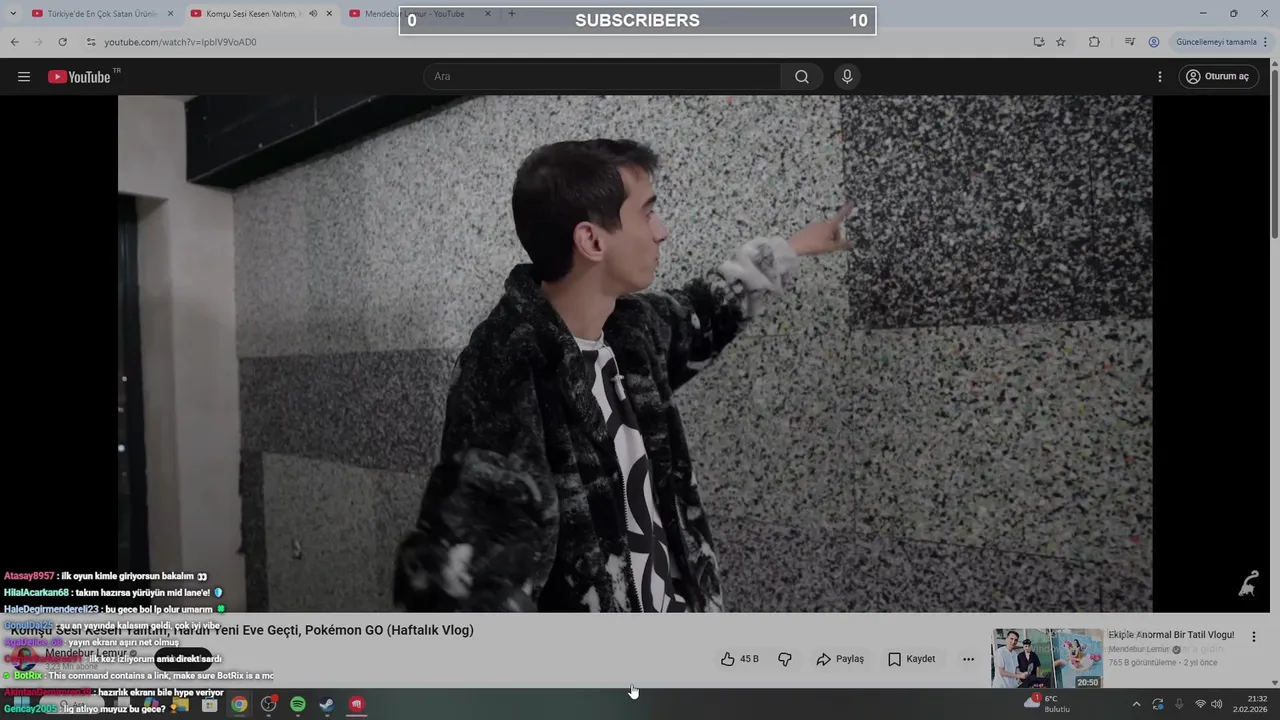The image size is (1280, 720).
Task: Reload the current page
Action: (x=62, y=42)
